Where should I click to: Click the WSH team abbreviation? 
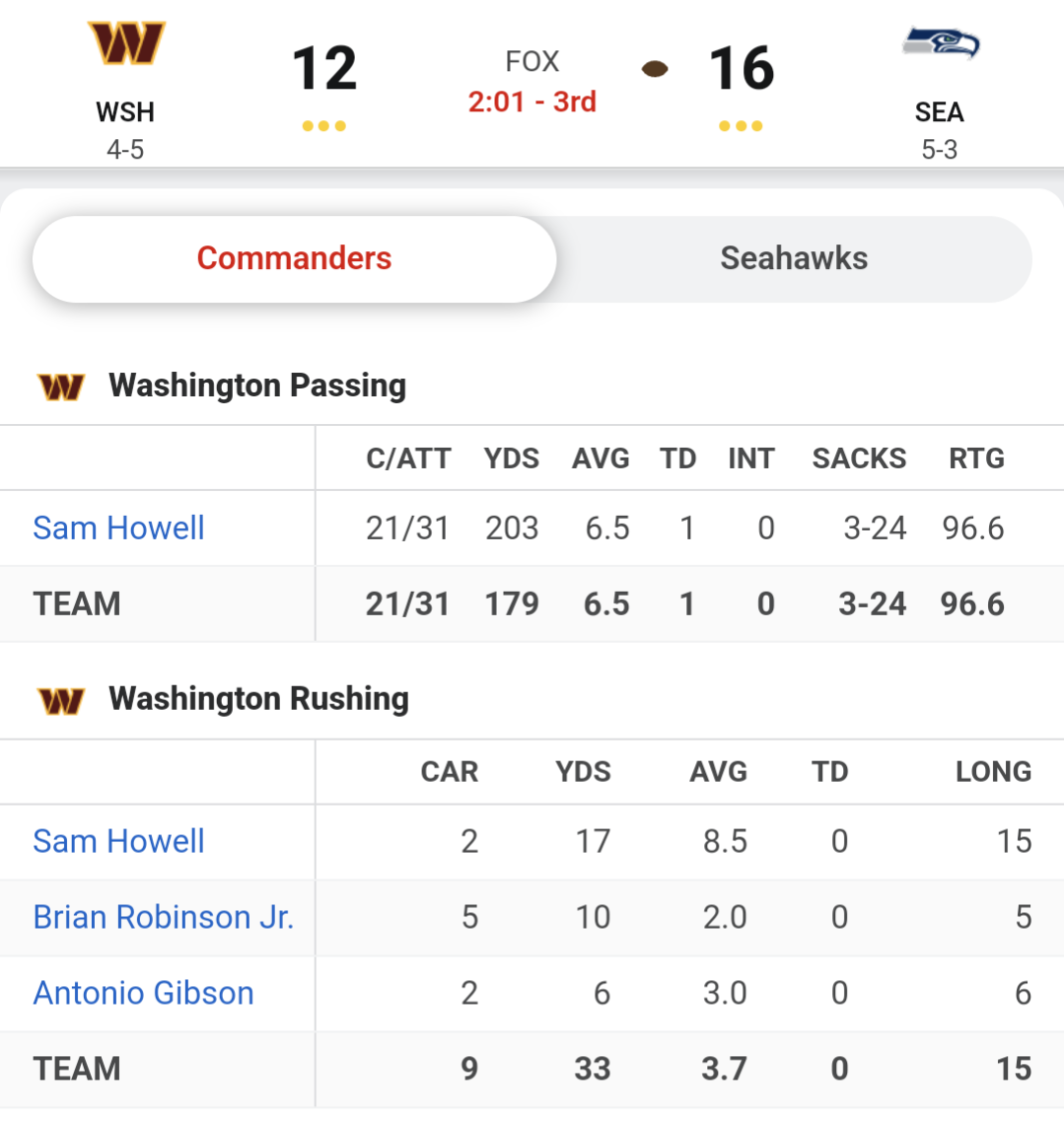[x=125, y=112]
